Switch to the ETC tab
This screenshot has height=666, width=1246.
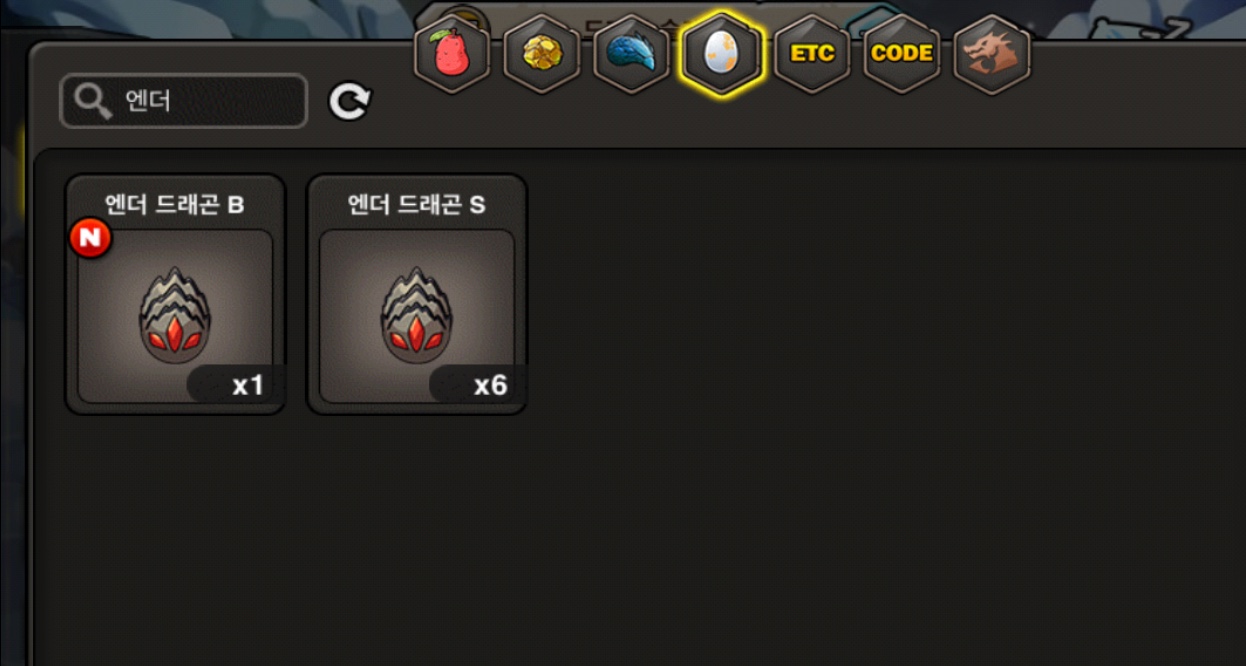coord(812,54)
